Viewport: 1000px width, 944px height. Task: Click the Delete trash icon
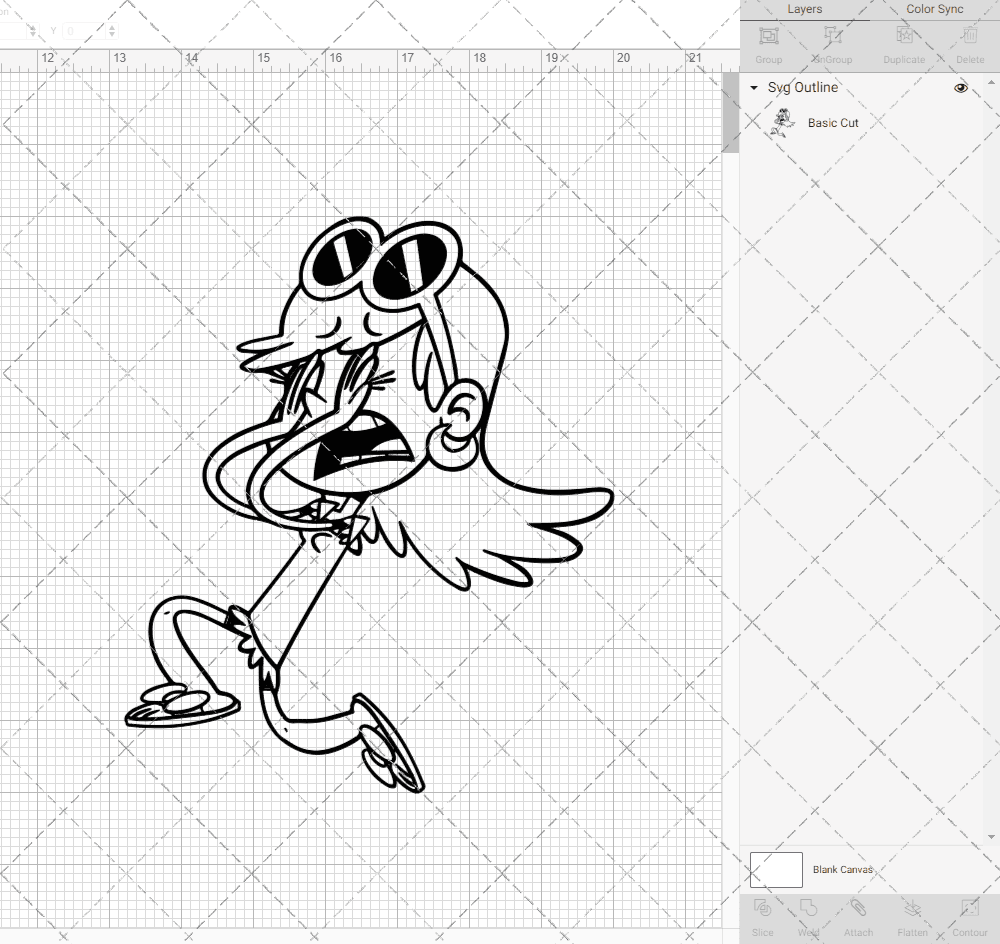pos(969,36)
